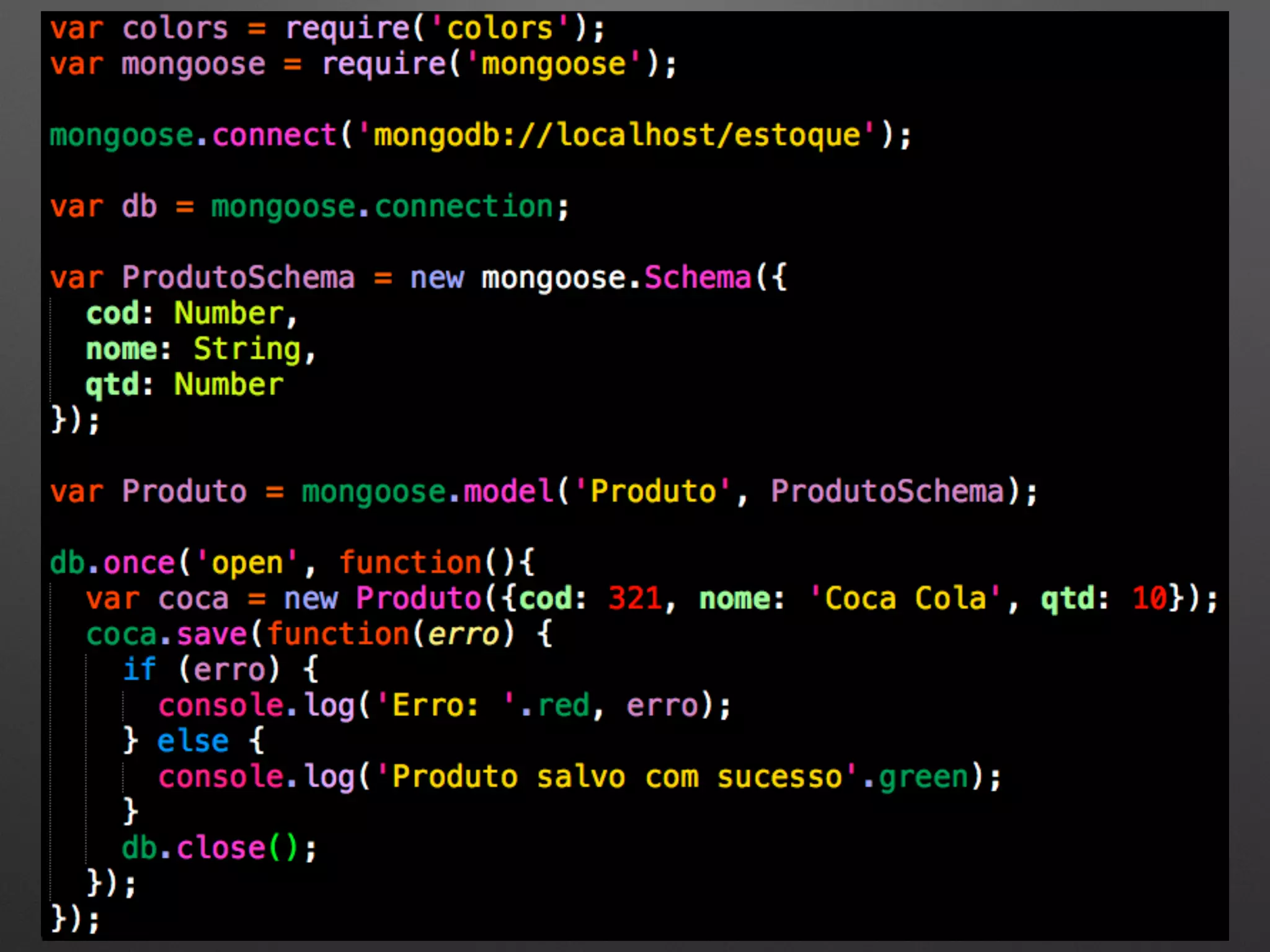Click the String type on the nome field
The width and height of the screenshot is (1270, 952).
247,349
